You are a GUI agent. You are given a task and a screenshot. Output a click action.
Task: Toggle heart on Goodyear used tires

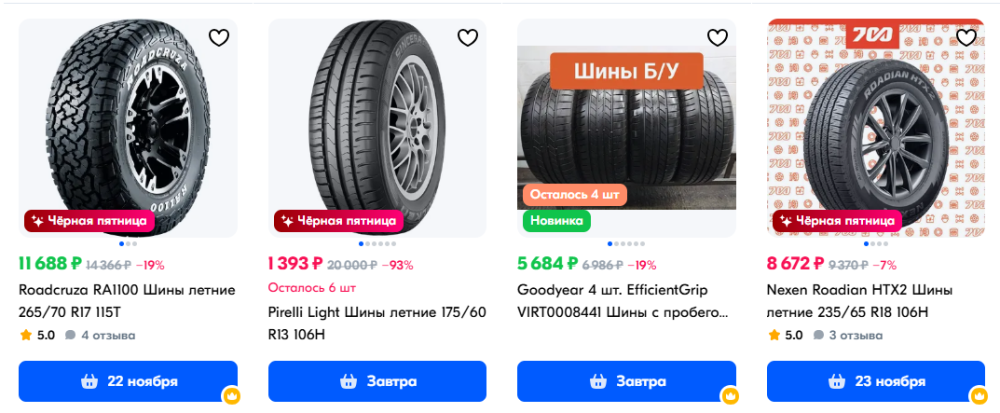(x=717, y=38)
